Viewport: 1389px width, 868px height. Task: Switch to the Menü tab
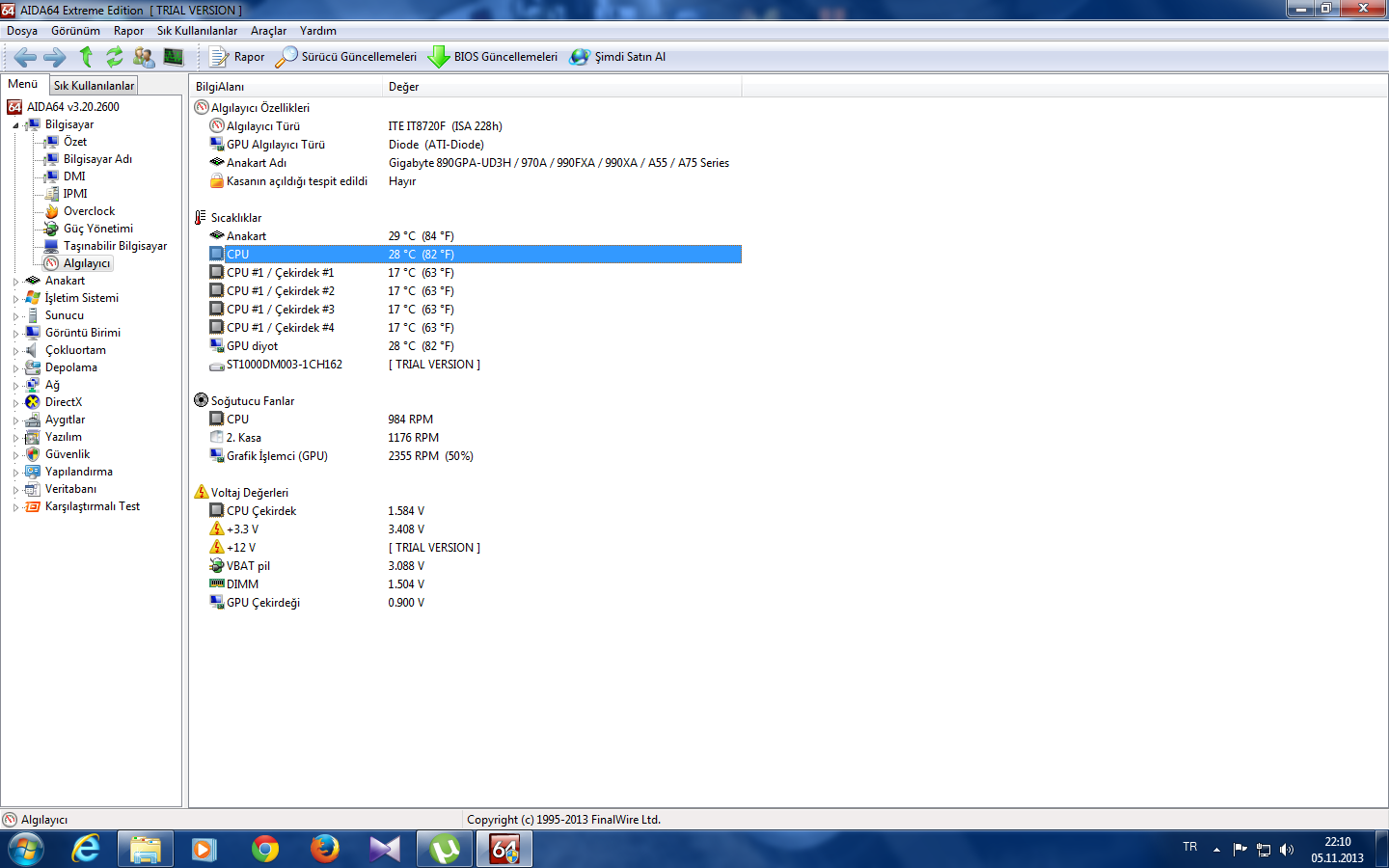(23, 85)
